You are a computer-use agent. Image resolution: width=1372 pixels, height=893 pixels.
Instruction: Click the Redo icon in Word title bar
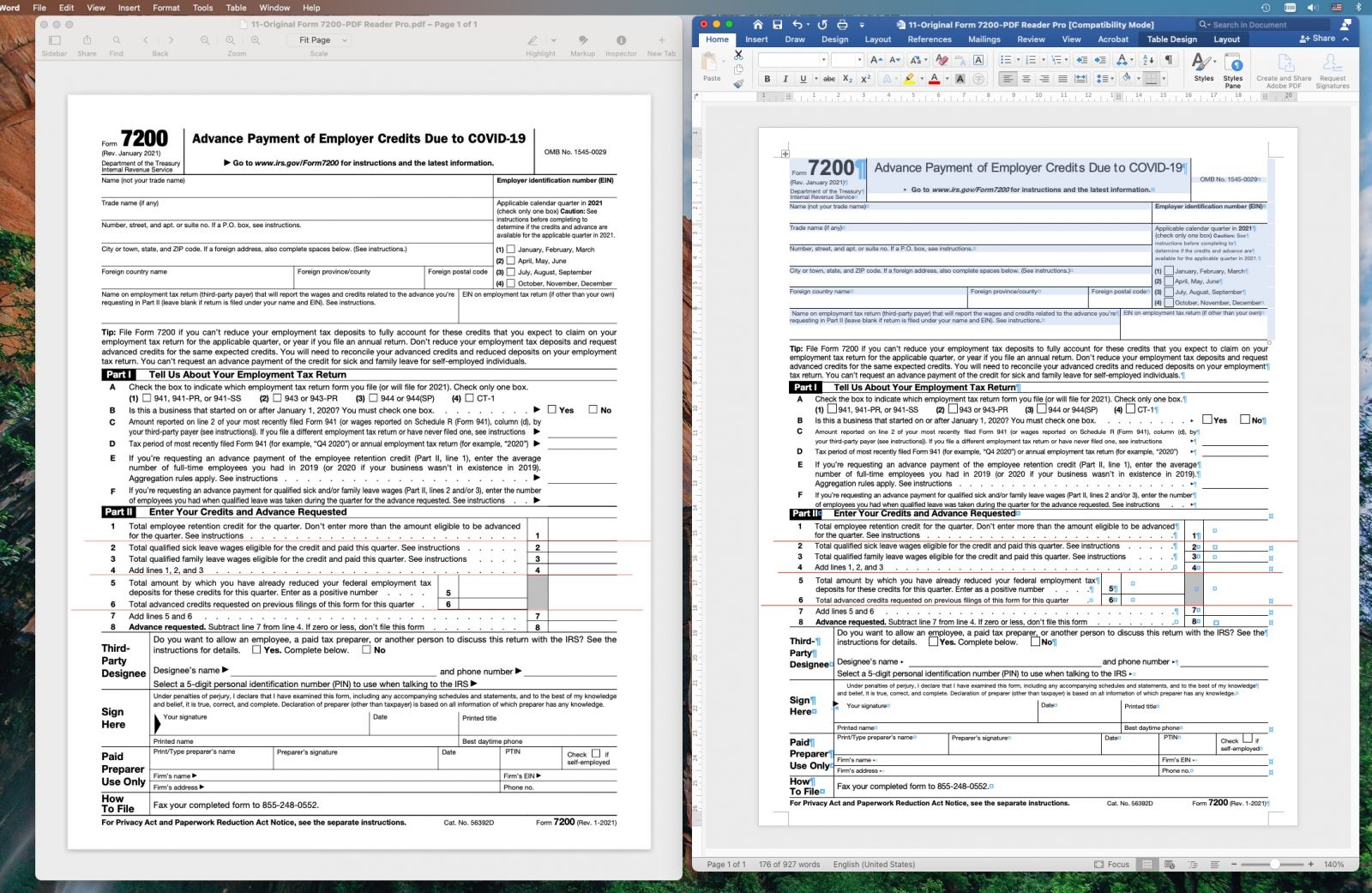[x=822, y=25]
